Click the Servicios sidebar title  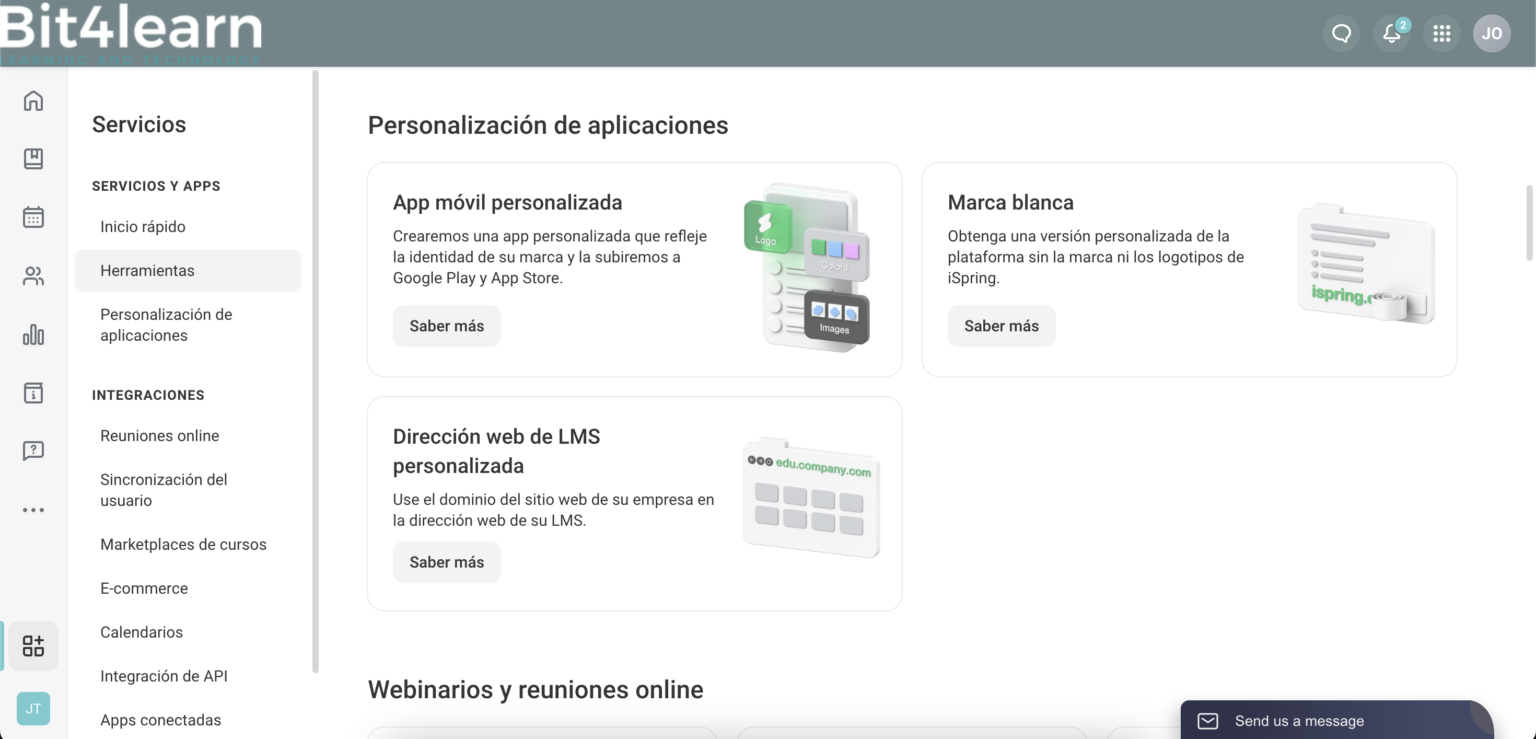point(139,125)
